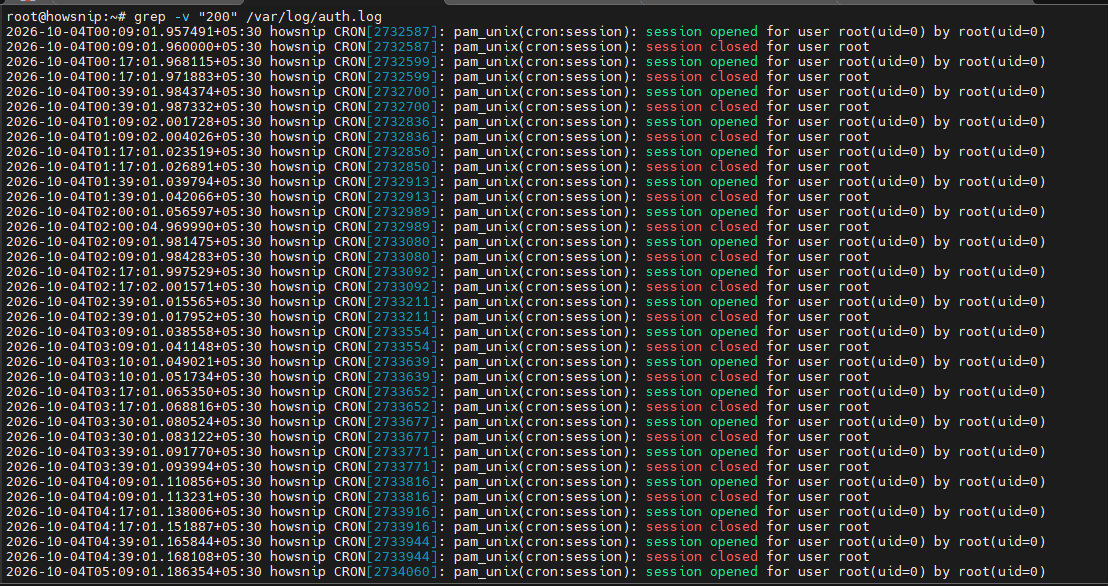Click "session opened" on the 00:39:01.984374 line
The width and height of the screenshot is (1108, 586).
702,92
